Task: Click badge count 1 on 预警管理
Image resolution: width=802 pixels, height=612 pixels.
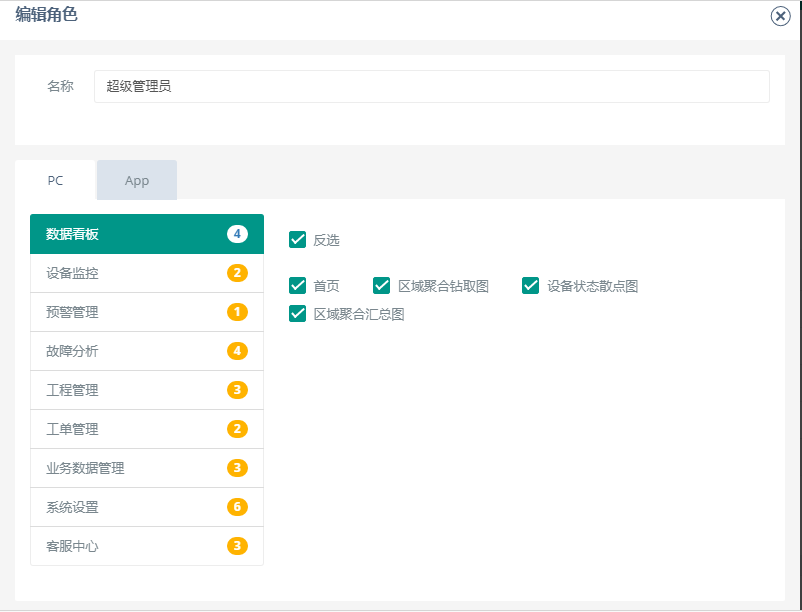Action: (x=237, y=312)
